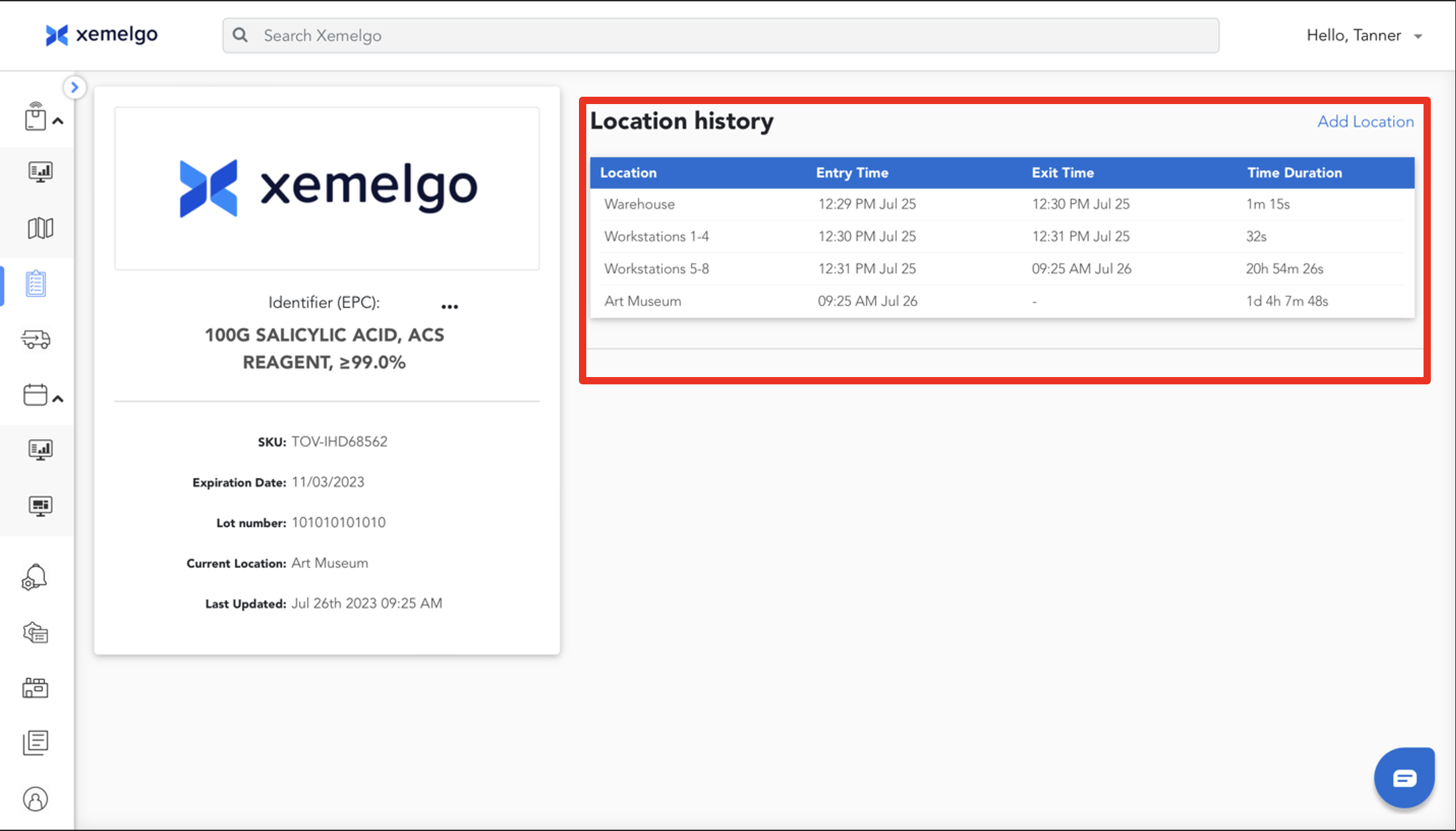Open the chat support bubble
This screenshot has height=831, width=1456.
click(1404, 777)
